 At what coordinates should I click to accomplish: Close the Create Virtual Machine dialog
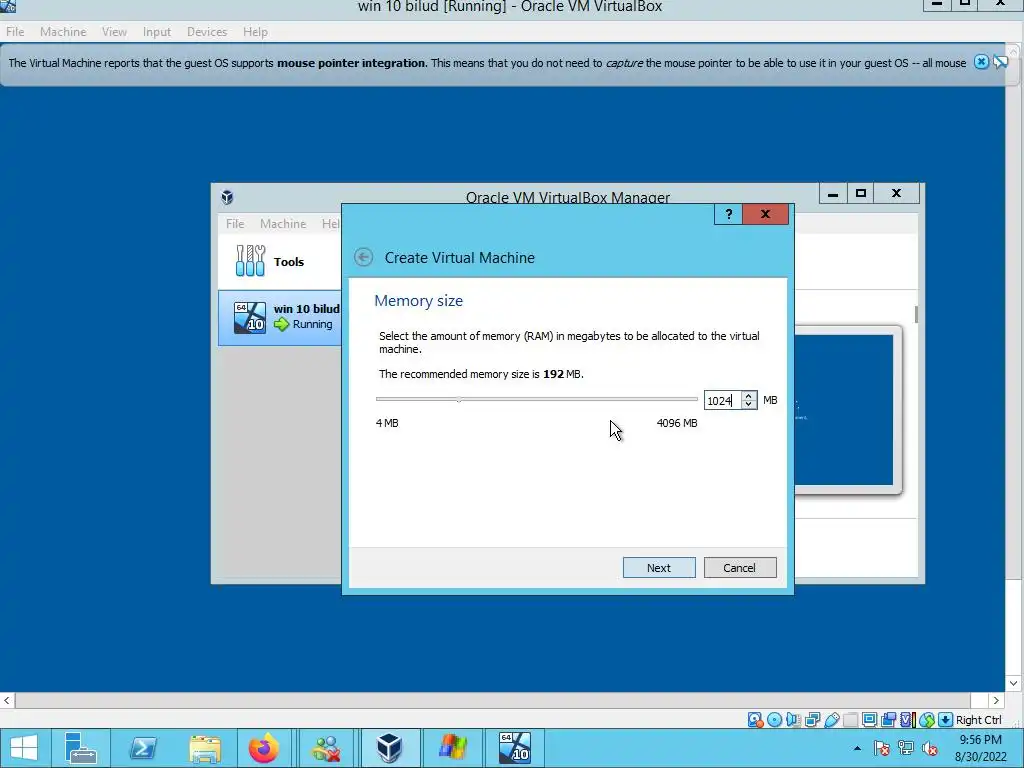click(765, 214)
